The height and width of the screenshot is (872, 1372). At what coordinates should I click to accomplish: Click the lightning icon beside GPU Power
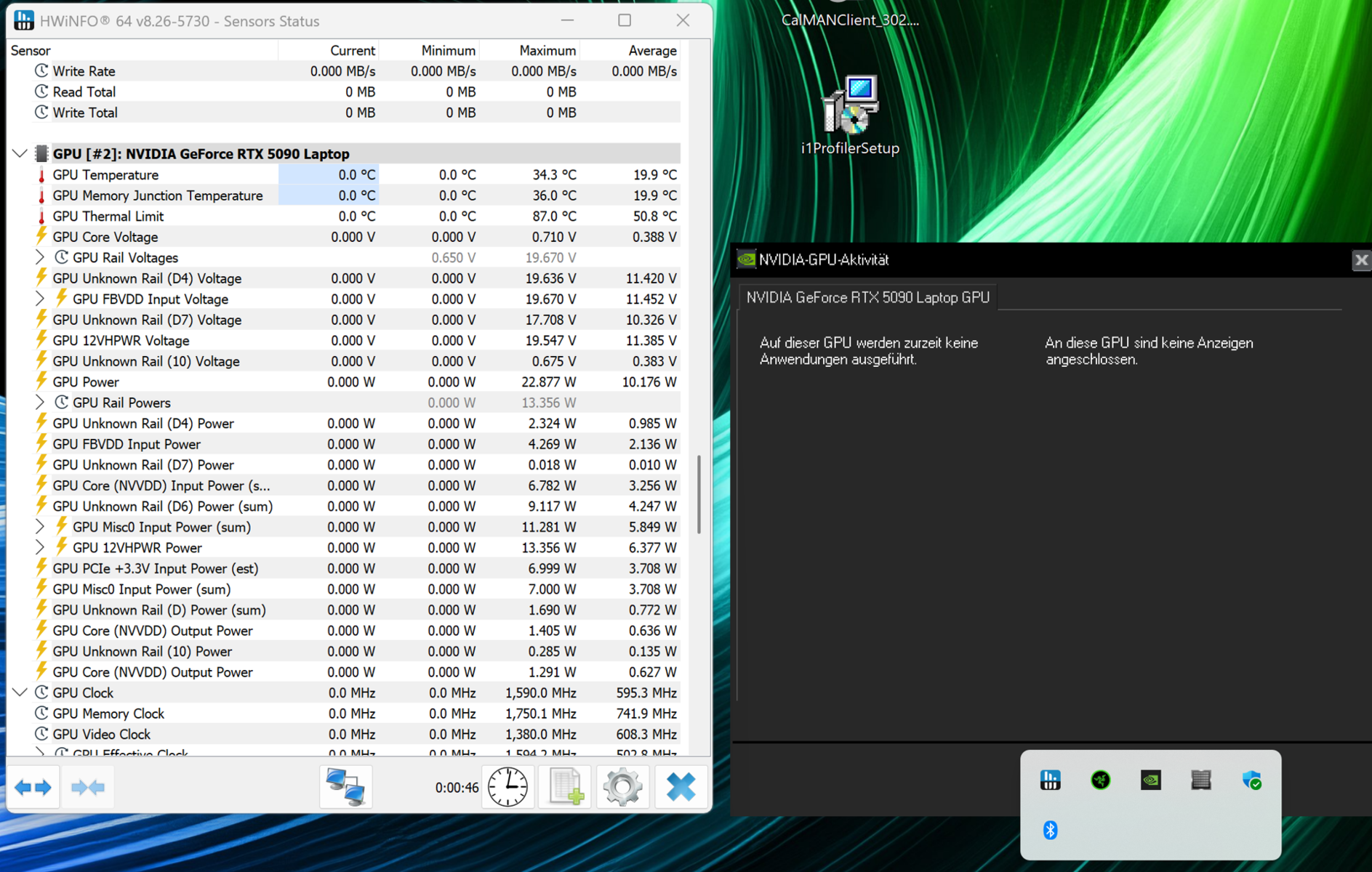(41, 381)
